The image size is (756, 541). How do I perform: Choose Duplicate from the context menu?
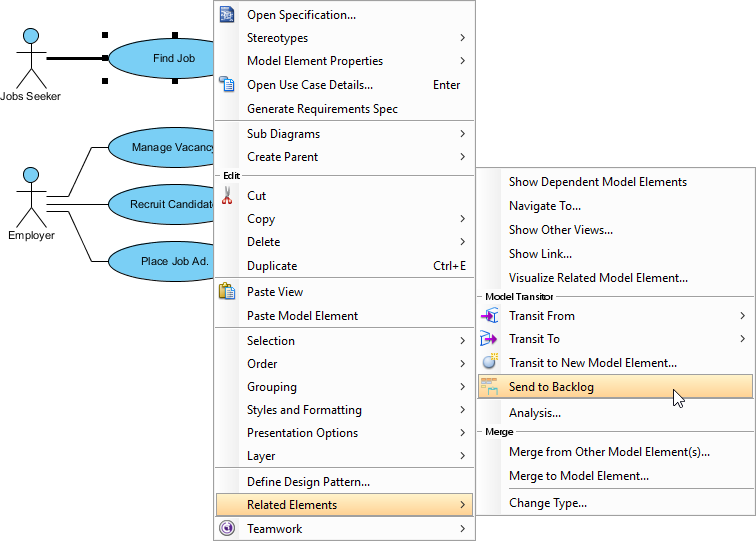pos(344,266)
